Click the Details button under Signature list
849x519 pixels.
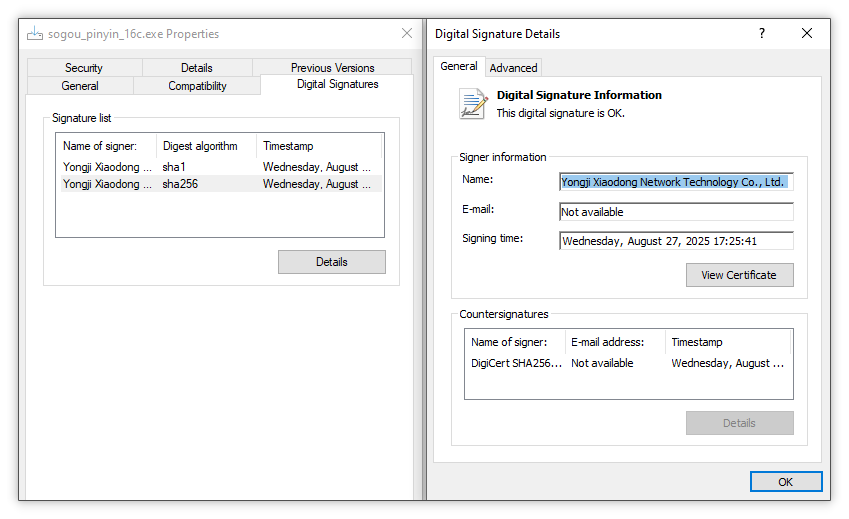[331, 262]
